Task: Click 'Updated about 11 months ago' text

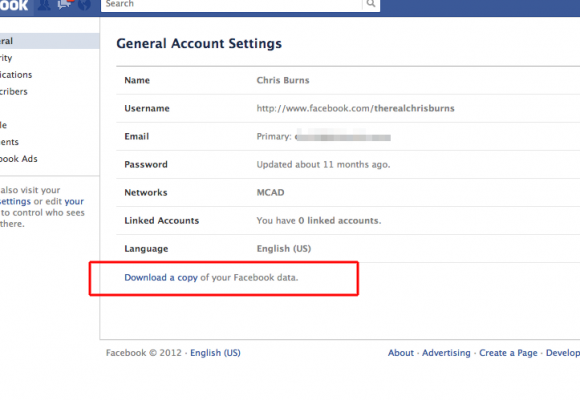Action: pyautogui.click(x=323, y=165)
